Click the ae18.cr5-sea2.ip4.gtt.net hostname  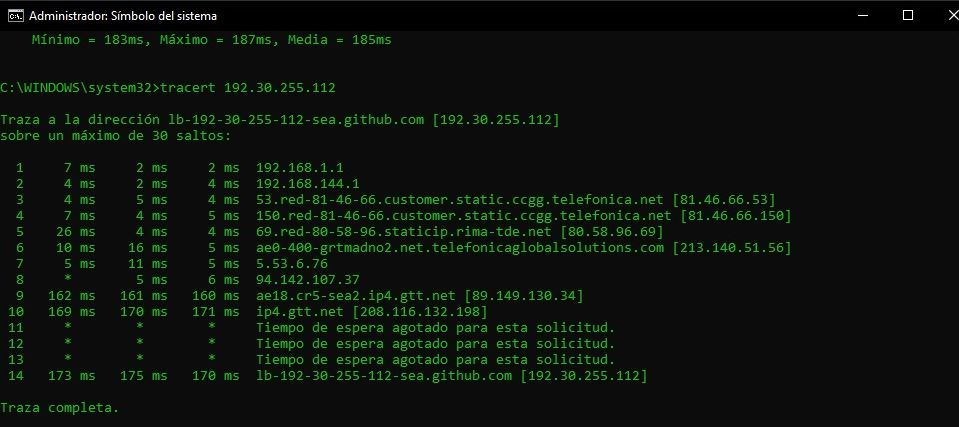click(x=356, y=296)
